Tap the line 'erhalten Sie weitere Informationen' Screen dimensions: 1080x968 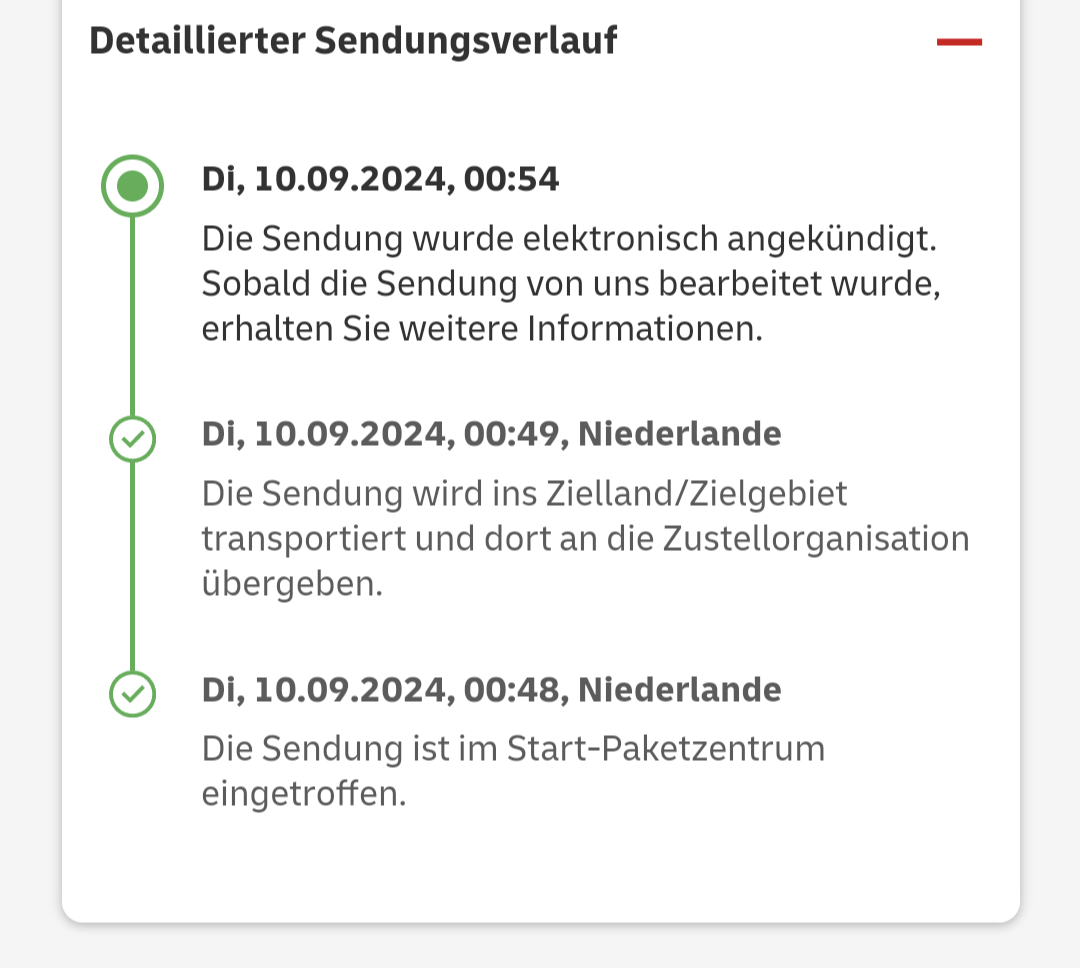tap(482, 330)
